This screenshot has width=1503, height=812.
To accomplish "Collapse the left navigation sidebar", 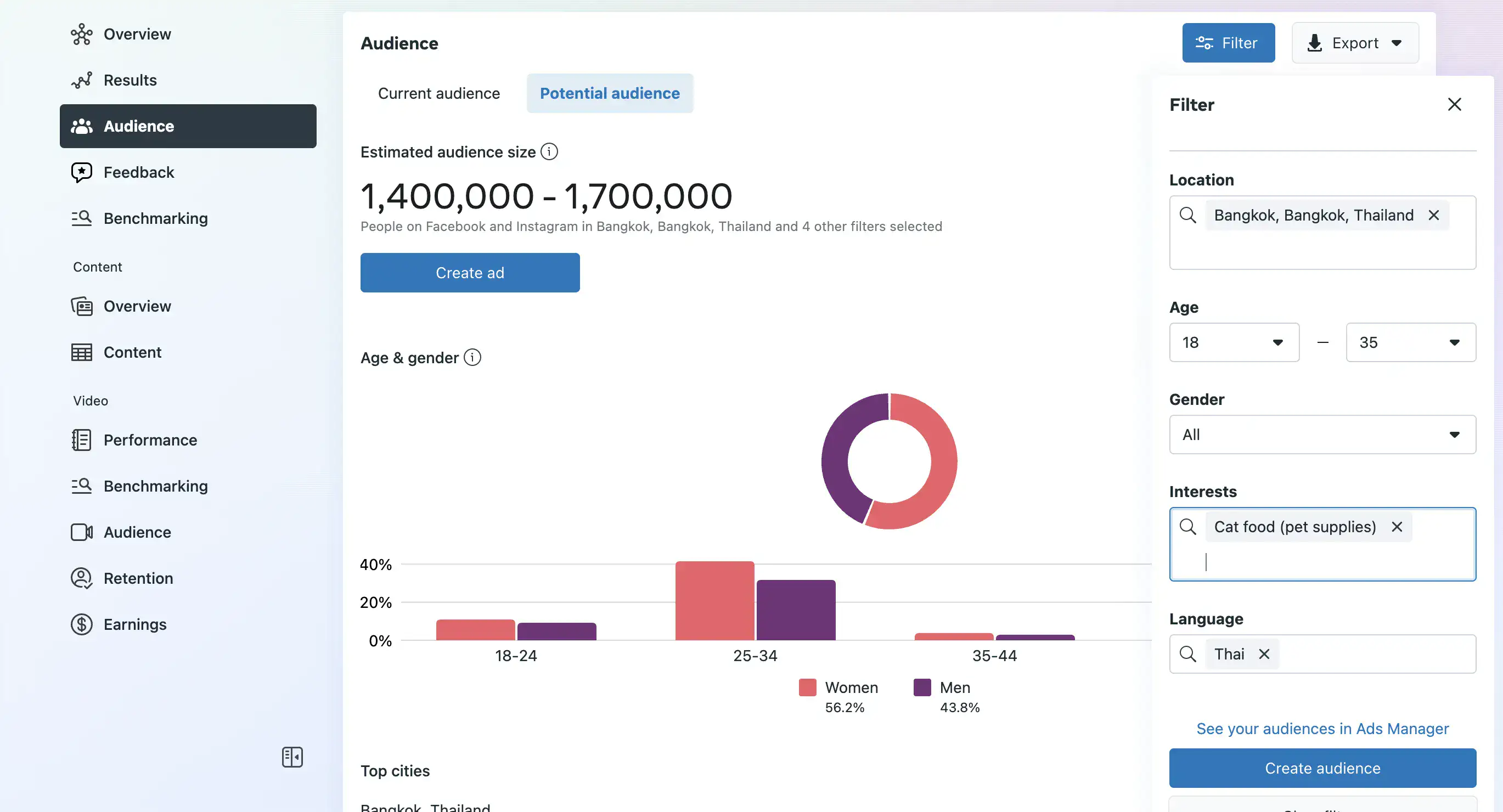I will click(292, 757).
